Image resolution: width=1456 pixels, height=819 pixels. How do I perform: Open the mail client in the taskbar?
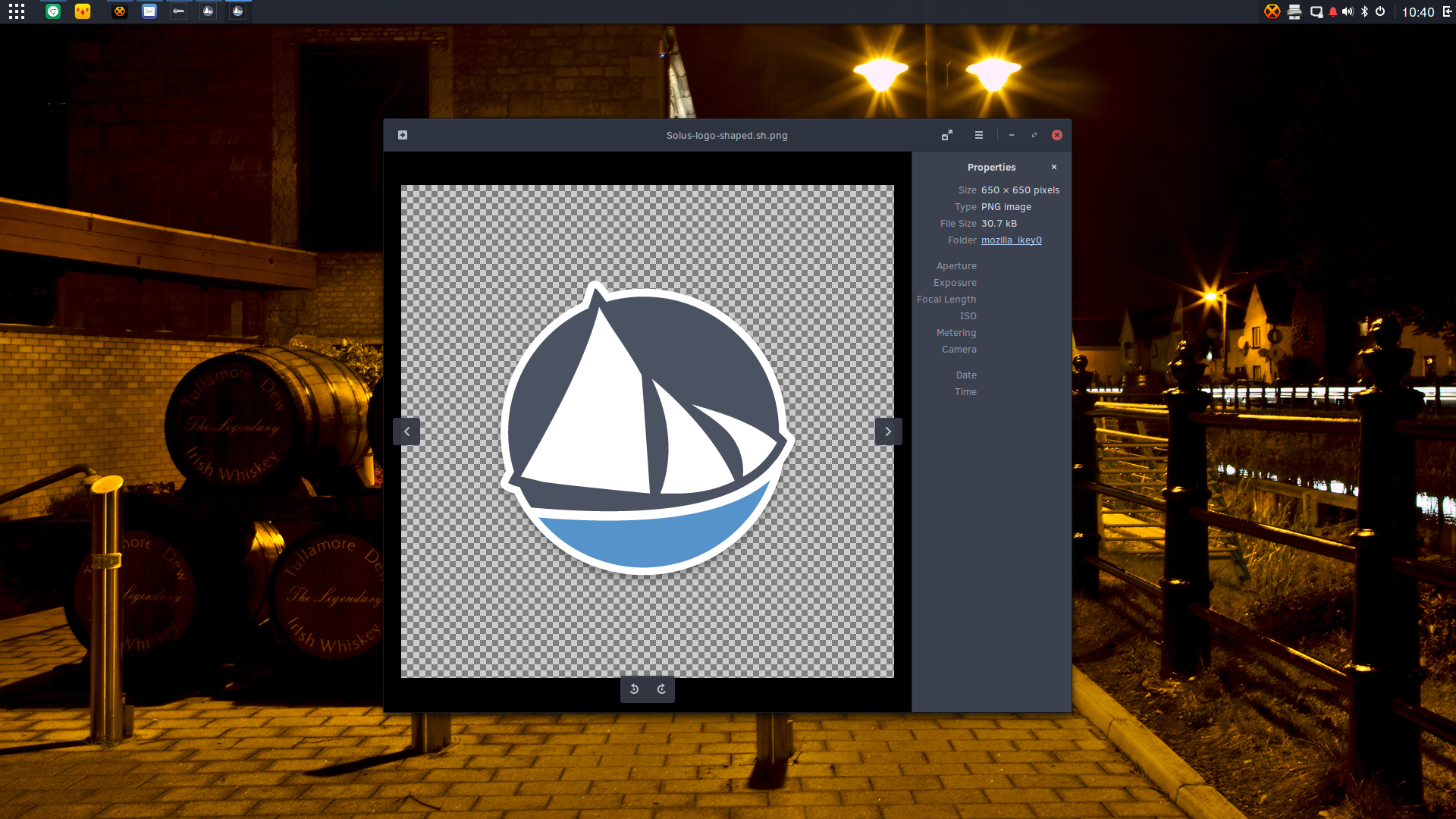pos(149,11)
